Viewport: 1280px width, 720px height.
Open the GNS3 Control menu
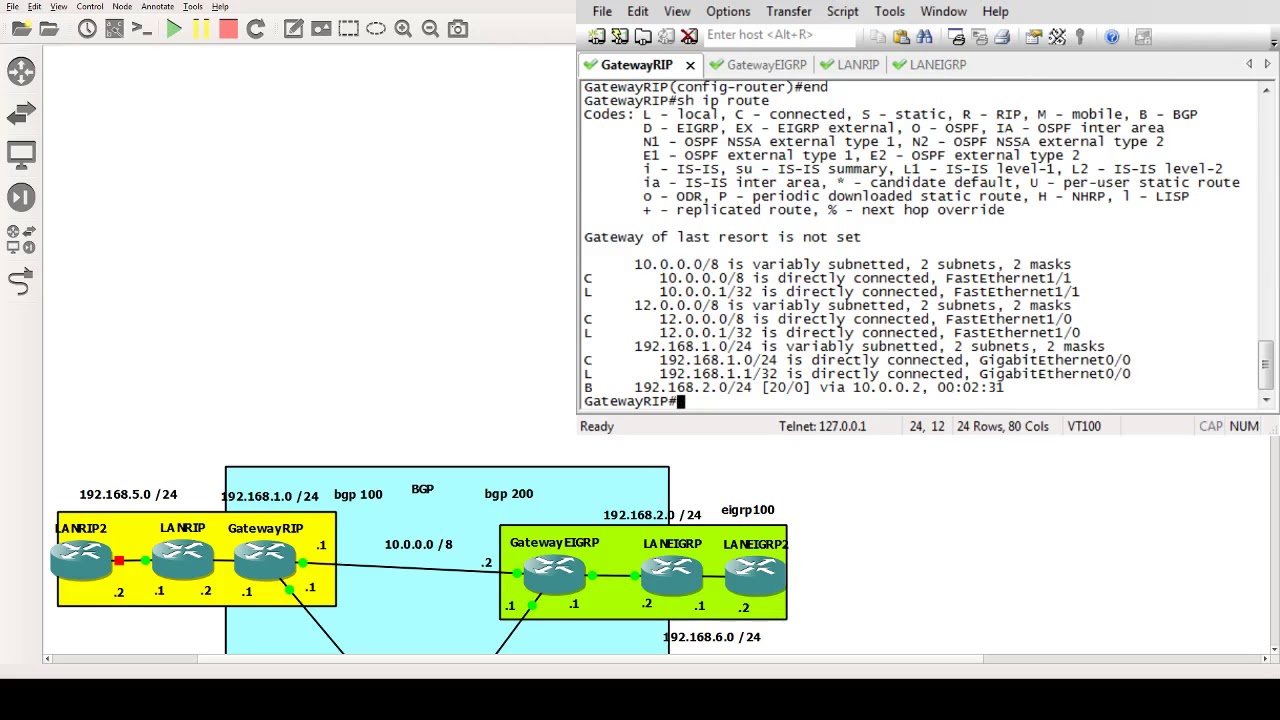(90, 7)
